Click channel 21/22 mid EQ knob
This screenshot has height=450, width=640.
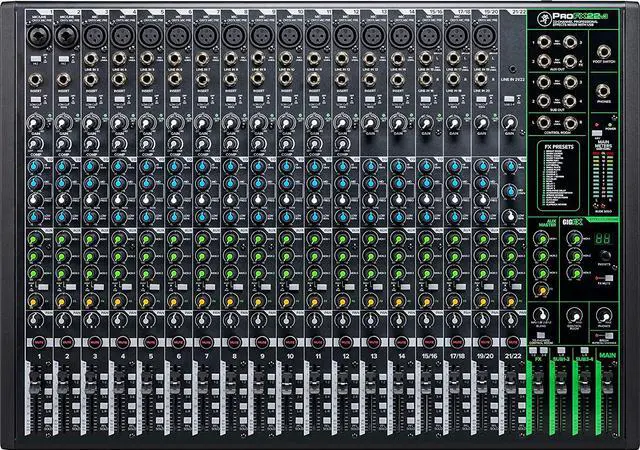click(x=509, y=191)
